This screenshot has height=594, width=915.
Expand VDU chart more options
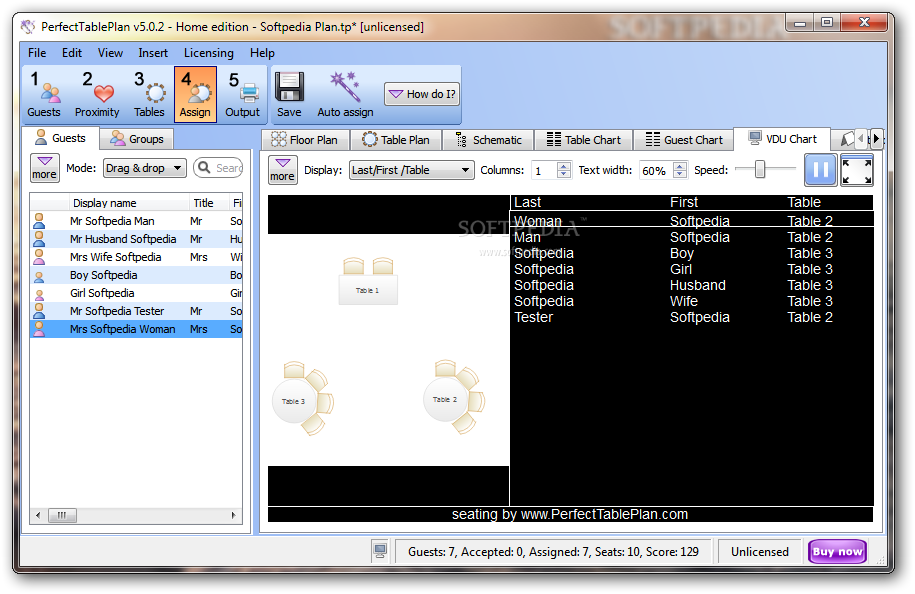[282, 170]
